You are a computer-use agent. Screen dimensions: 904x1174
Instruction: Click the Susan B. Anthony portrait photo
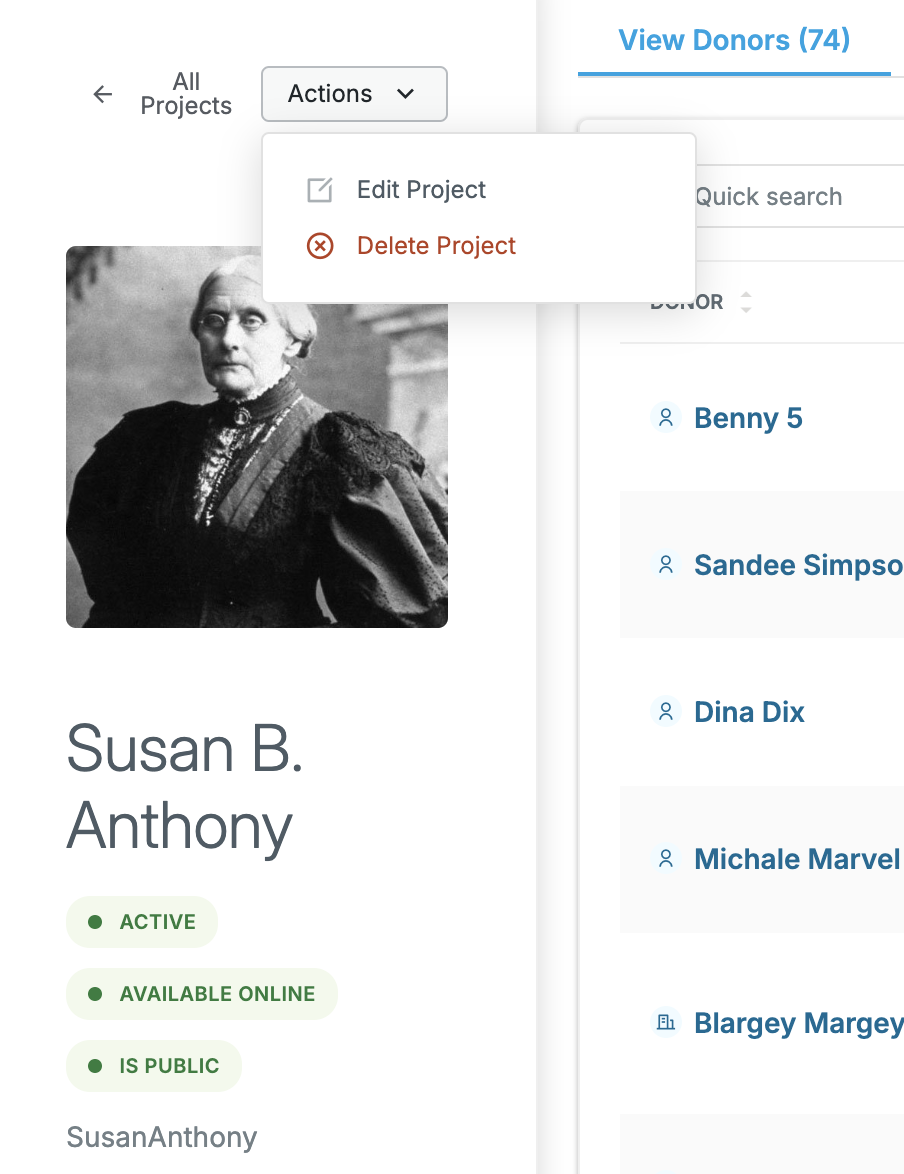[x=257, y=437]
